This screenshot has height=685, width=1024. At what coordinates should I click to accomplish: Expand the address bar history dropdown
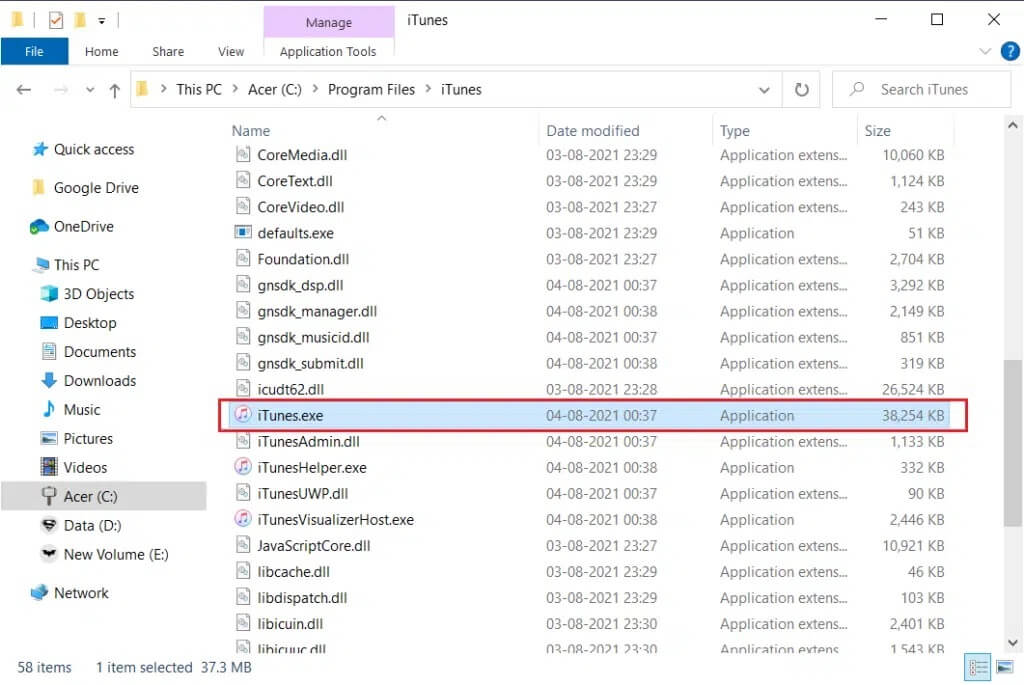763,90
